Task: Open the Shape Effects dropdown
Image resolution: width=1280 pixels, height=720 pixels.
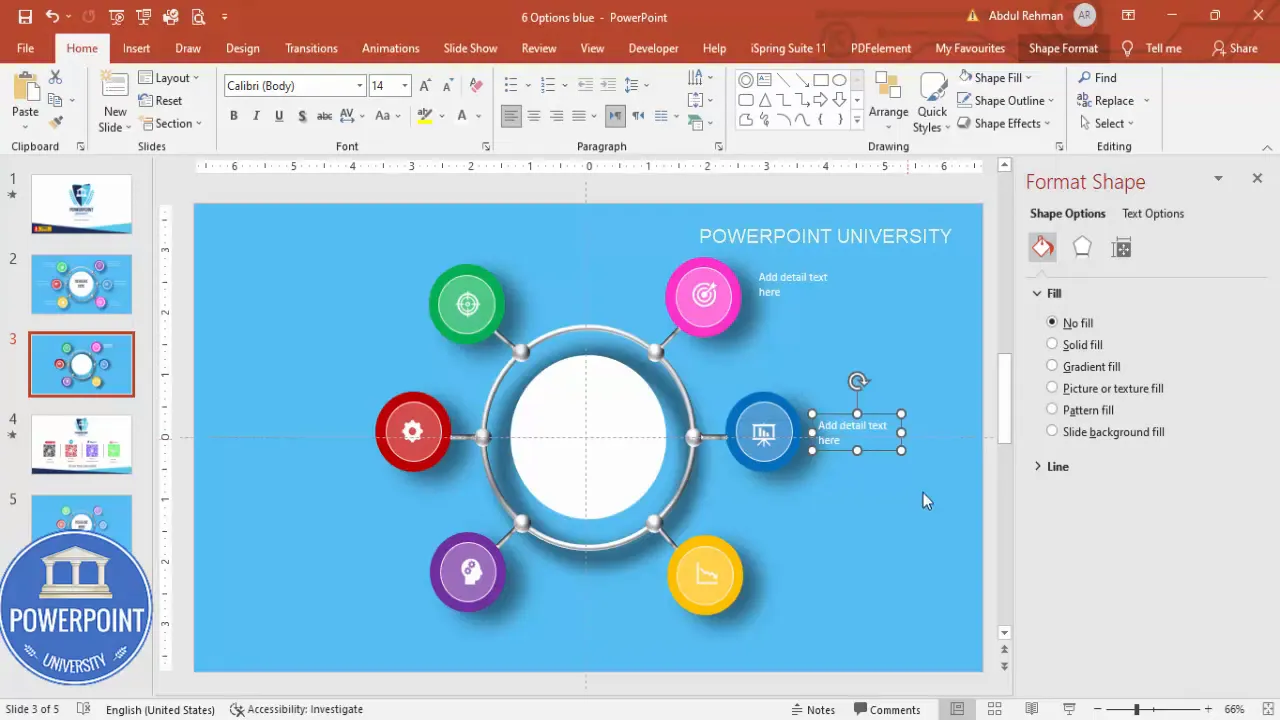Action: 1004,123
